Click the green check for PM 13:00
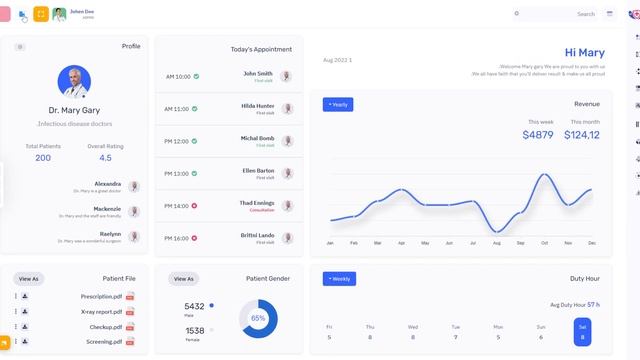The width and height of the screenshot is (640, 360). (x=194, y=173)
